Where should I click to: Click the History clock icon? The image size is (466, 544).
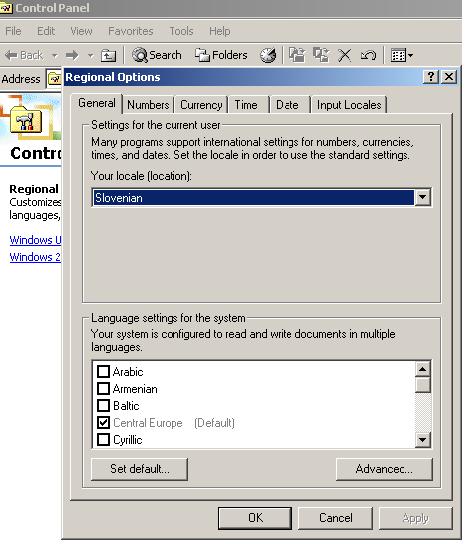click(x=268, y=55)
